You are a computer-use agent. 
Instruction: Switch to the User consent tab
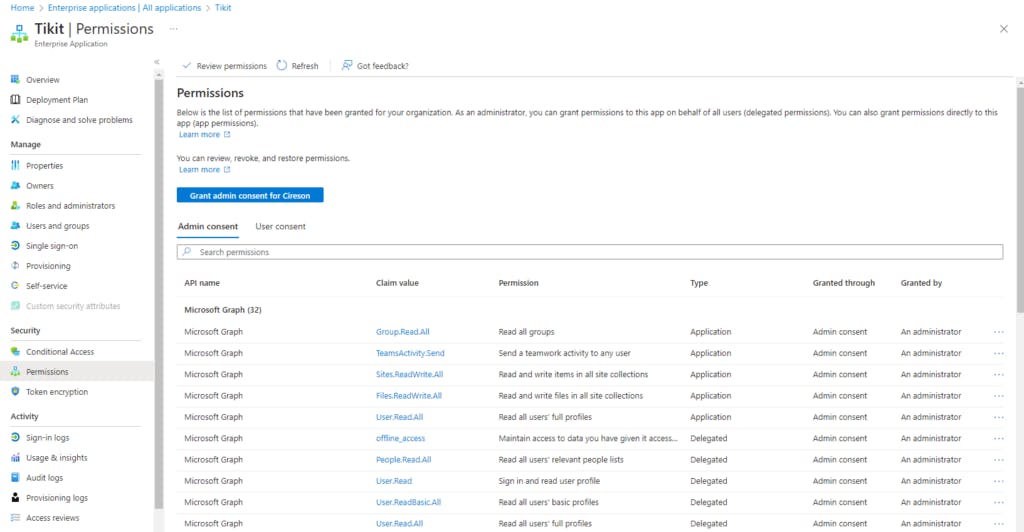(280, 227)
